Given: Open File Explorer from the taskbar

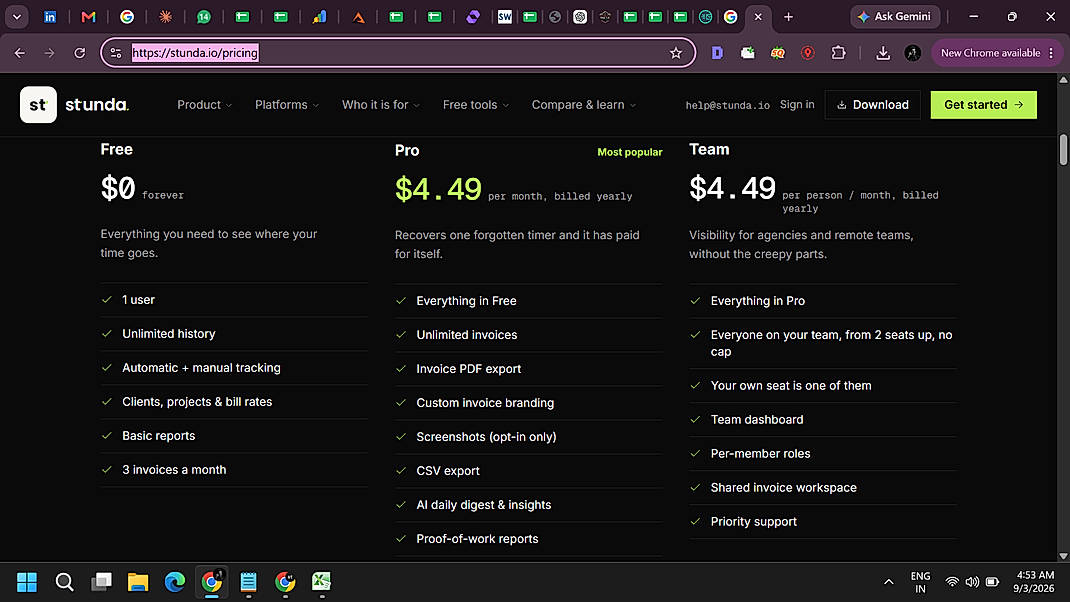Looking at the screenshot, I should point(138,582).
